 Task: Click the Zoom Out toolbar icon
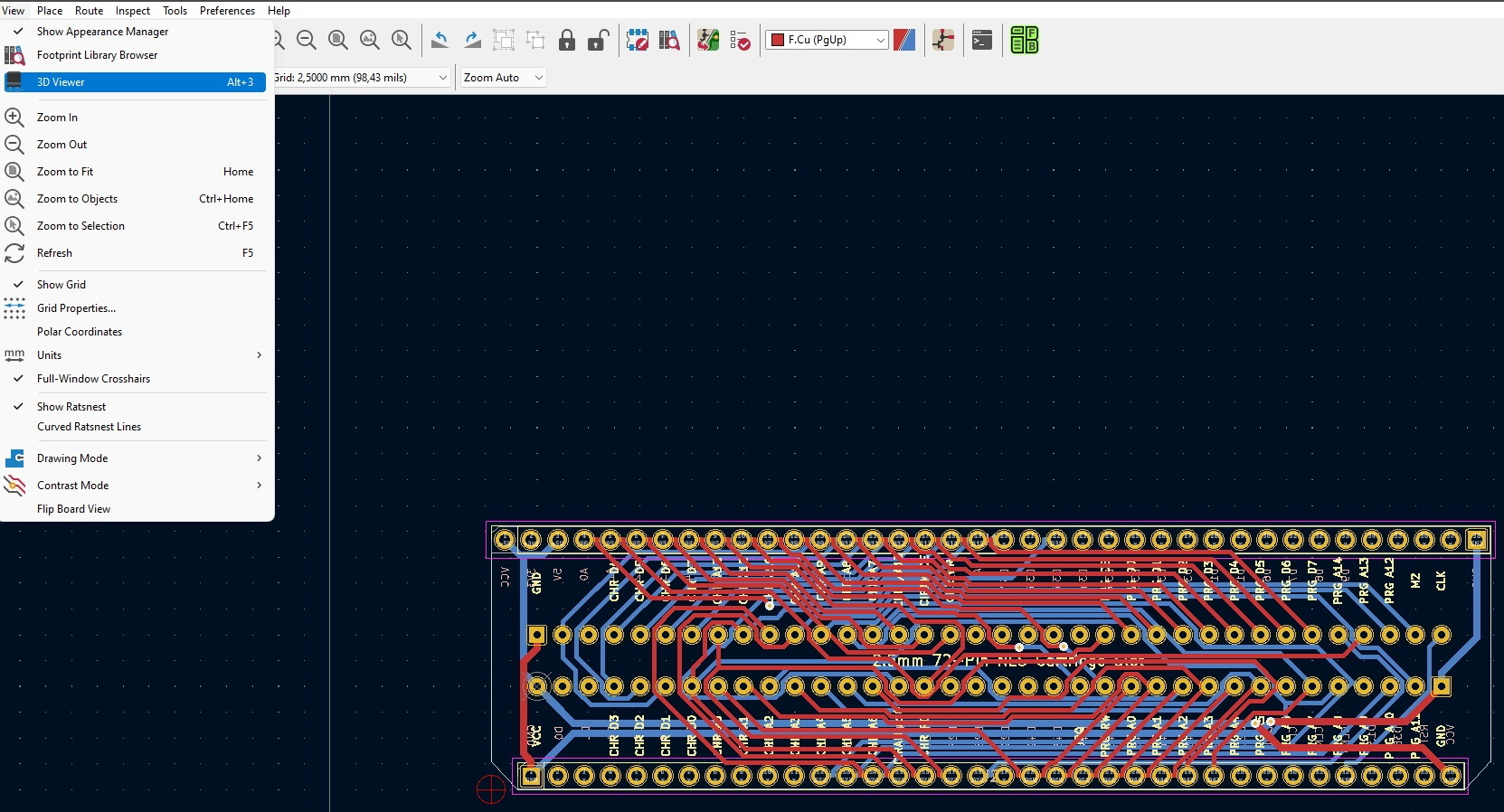click(307, 40)
